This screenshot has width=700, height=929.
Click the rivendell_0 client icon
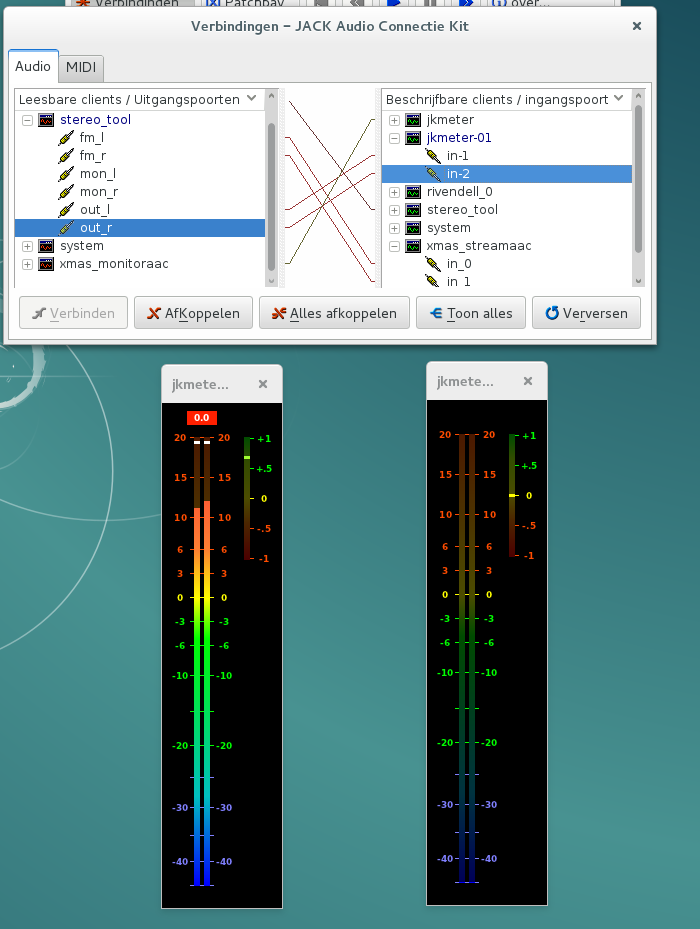pyautogui.click(x=413, y=192)
